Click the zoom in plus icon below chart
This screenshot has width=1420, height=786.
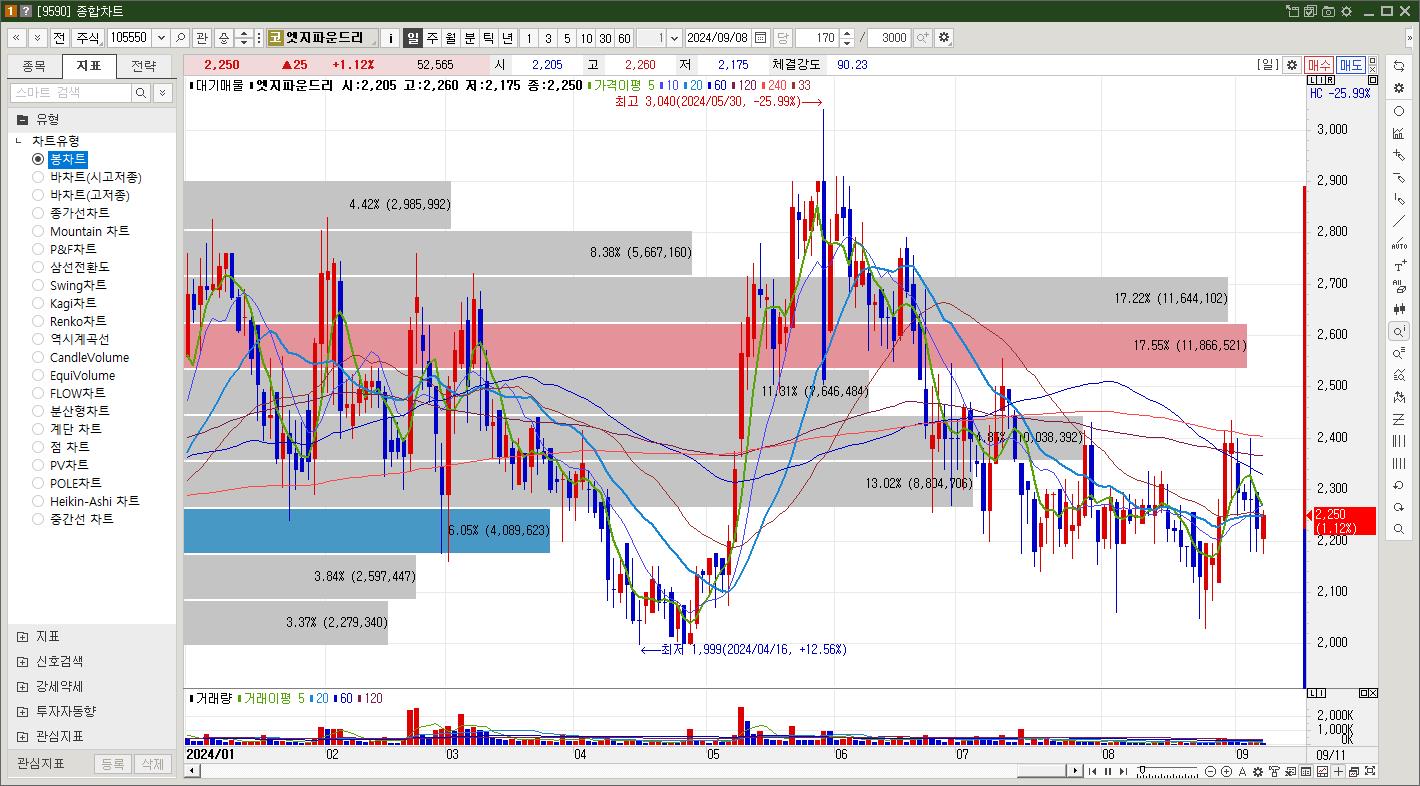point(1227,771)
